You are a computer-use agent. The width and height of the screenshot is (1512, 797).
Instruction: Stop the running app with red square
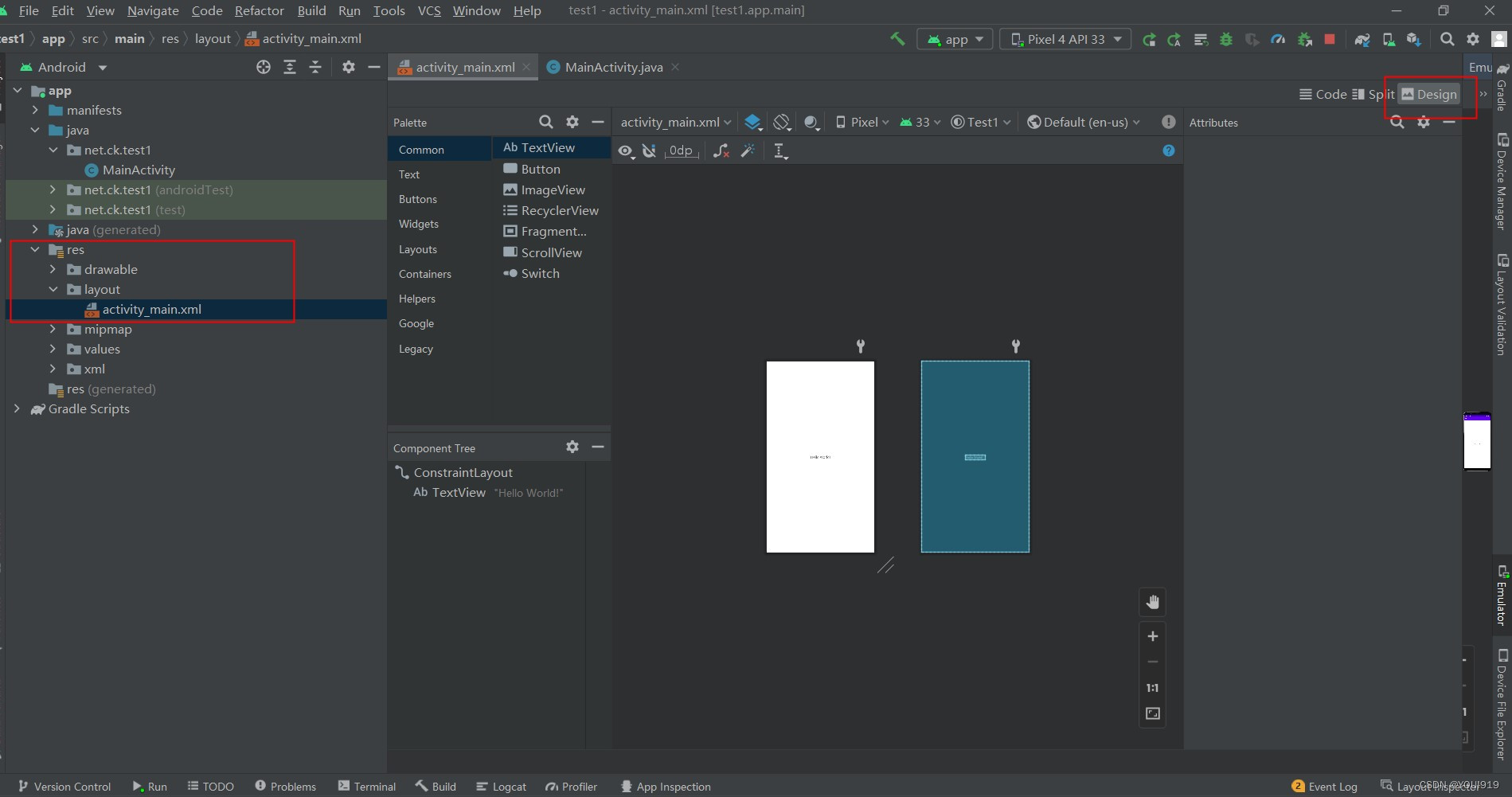(x=1329, y=39)
